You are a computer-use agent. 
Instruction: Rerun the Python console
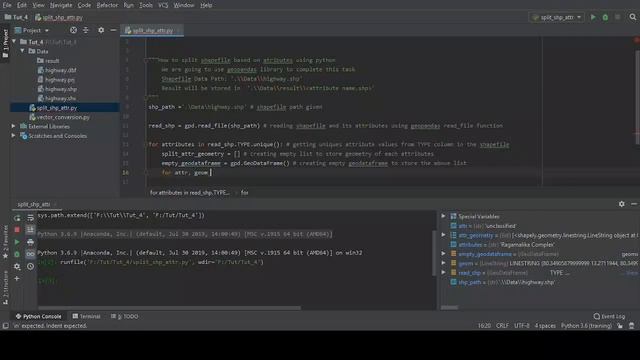(17, 218)
